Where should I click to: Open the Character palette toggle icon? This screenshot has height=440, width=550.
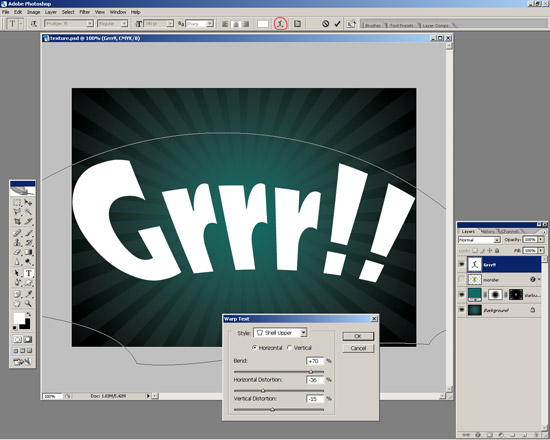[297, 24]
